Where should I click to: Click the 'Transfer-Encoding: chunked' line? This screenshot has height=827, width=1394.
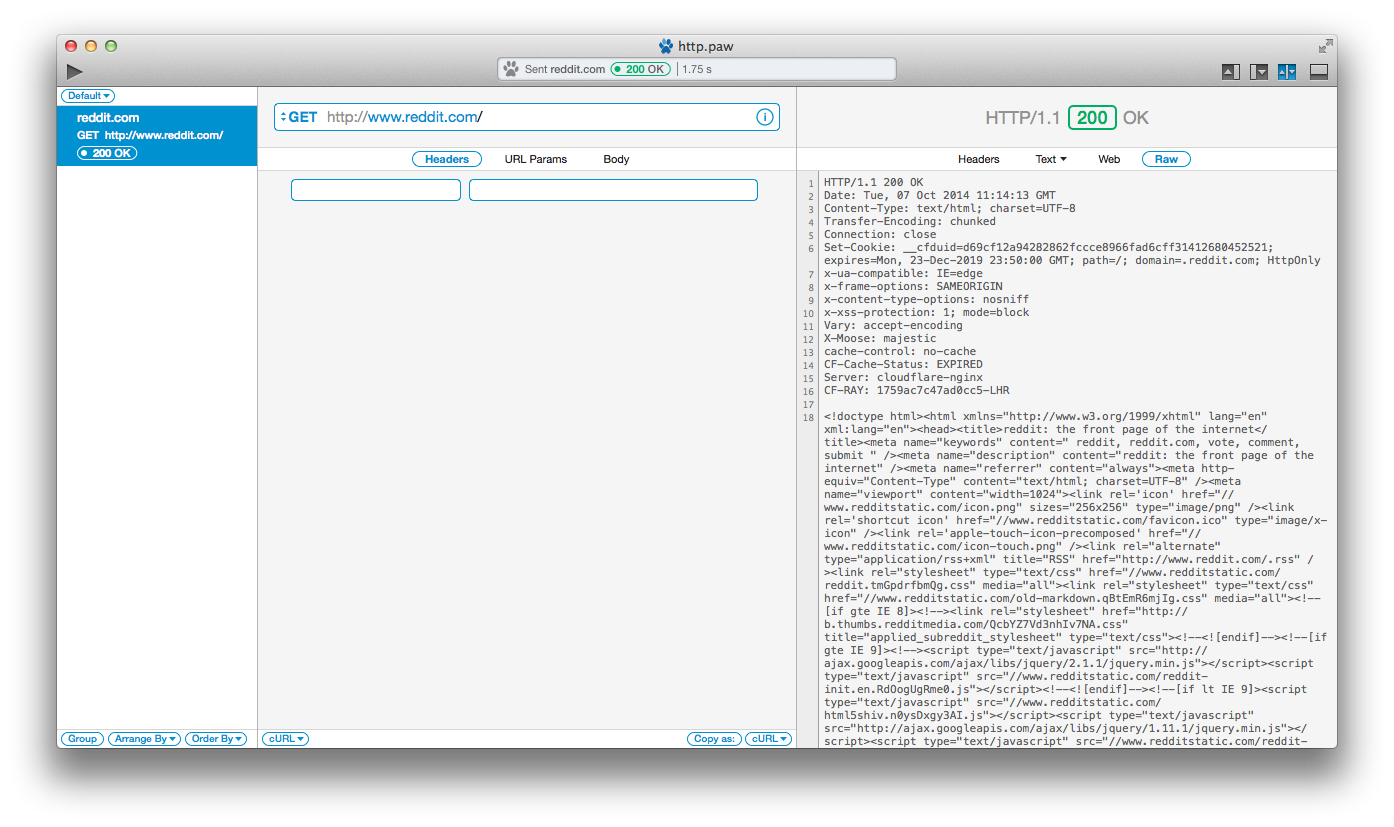[910, 221]
